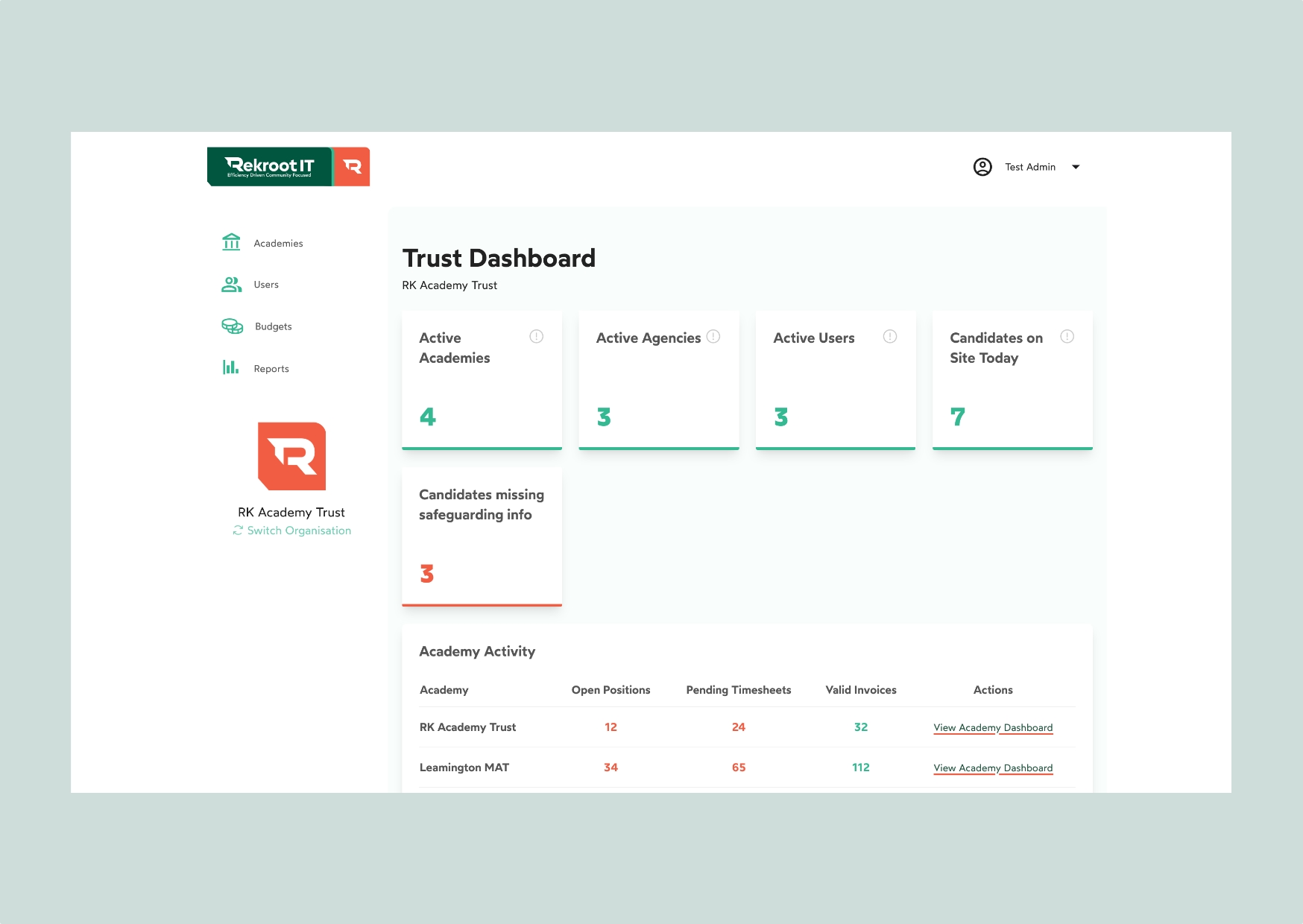The width and height of the screenshot is (1303, 924).
Task: Click Leamington MAT open positions 34
Action: pos(611,768)
